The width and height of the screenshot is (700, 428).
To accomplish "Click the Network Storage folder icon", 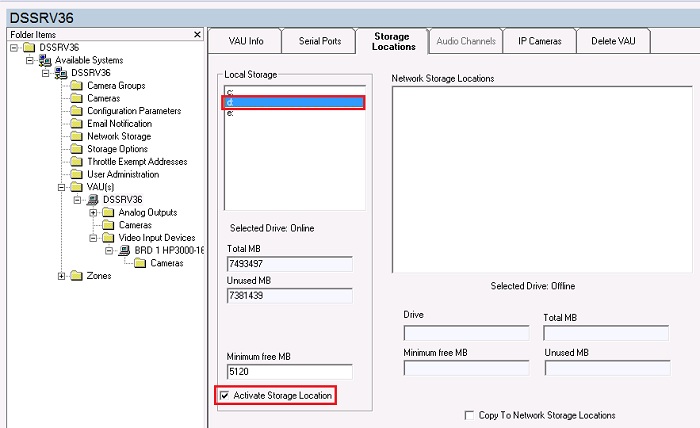I will (x=77, y=136).
